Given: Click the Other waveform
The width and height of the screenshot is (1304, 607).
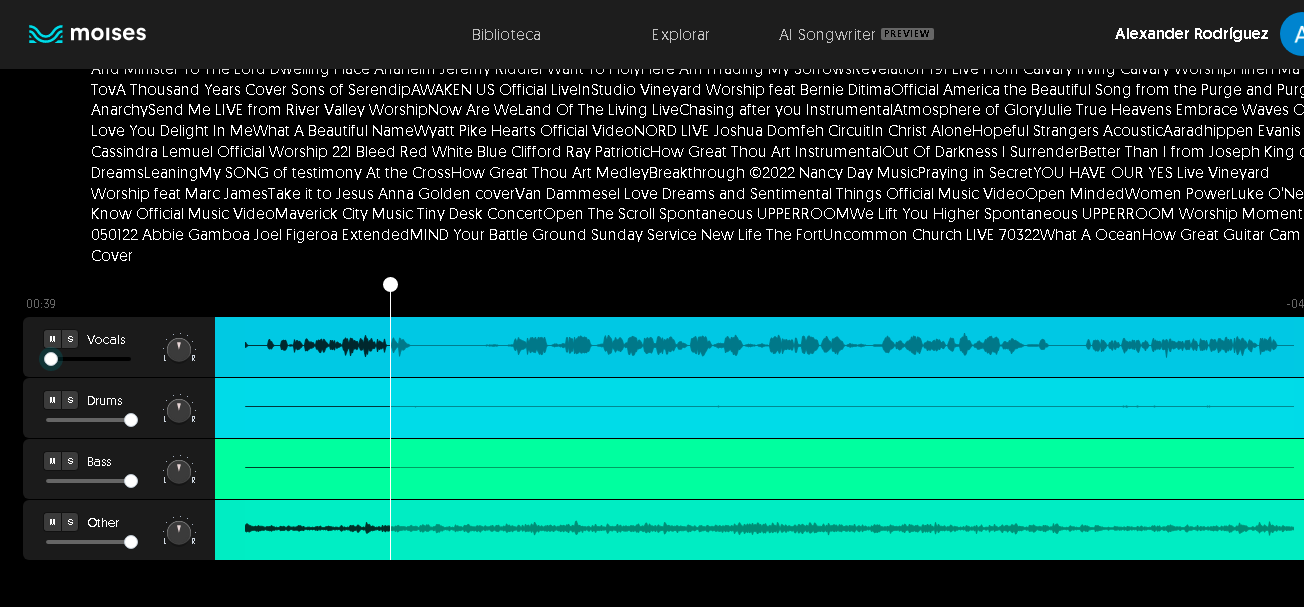Looking at the screenshot, I should click(x=759, y=530).
